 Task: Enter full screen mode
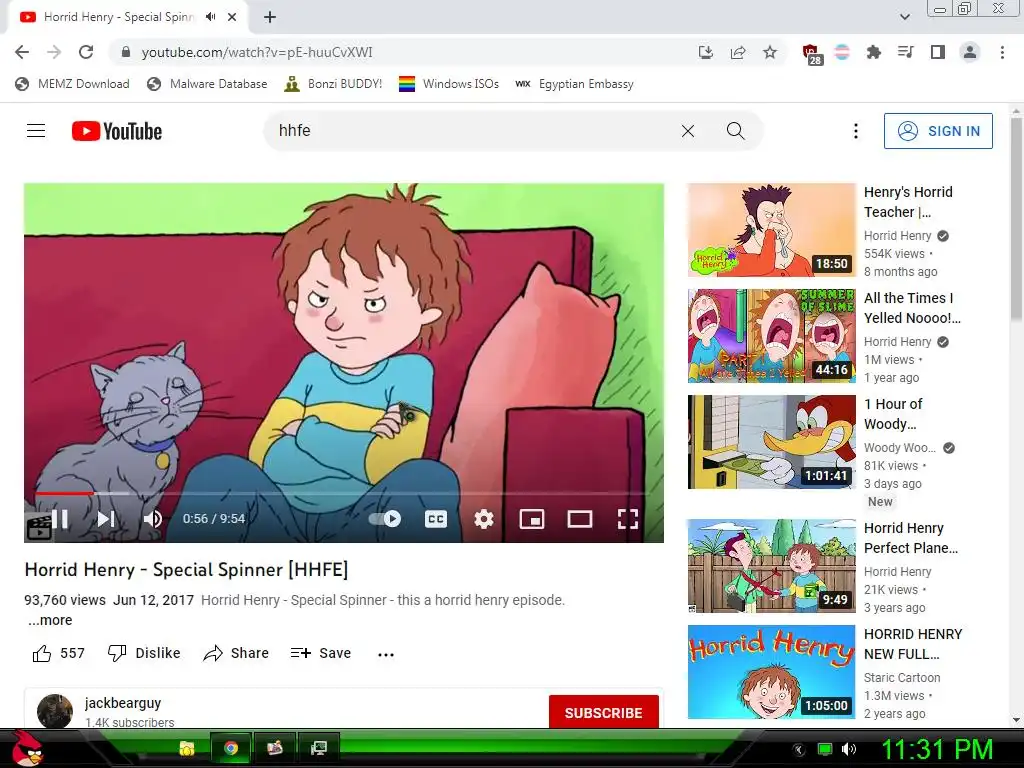pyautogui.click(x=628, y=519)
